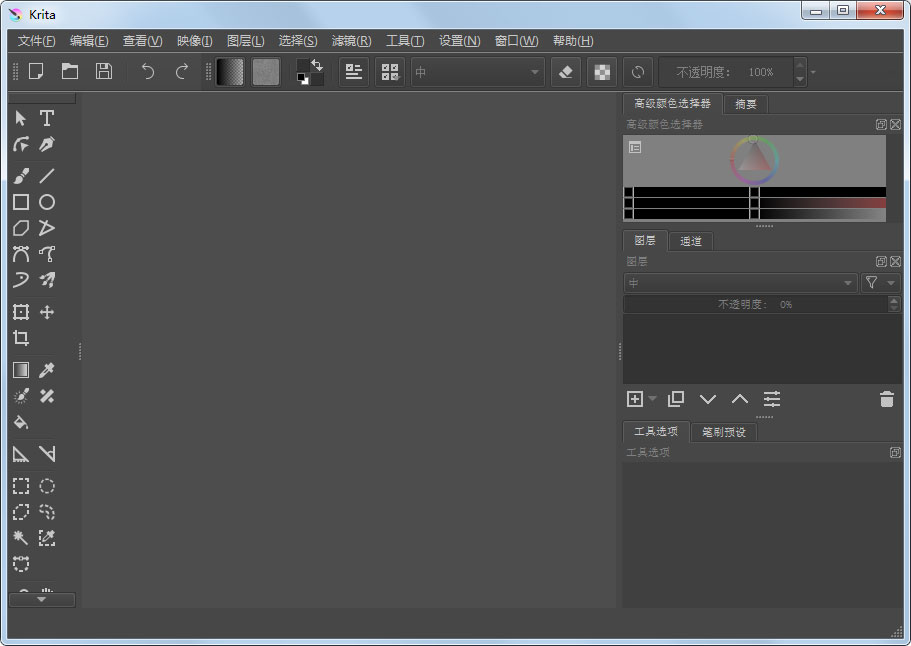
Task: Select the Crop tool
Action: 20,338
